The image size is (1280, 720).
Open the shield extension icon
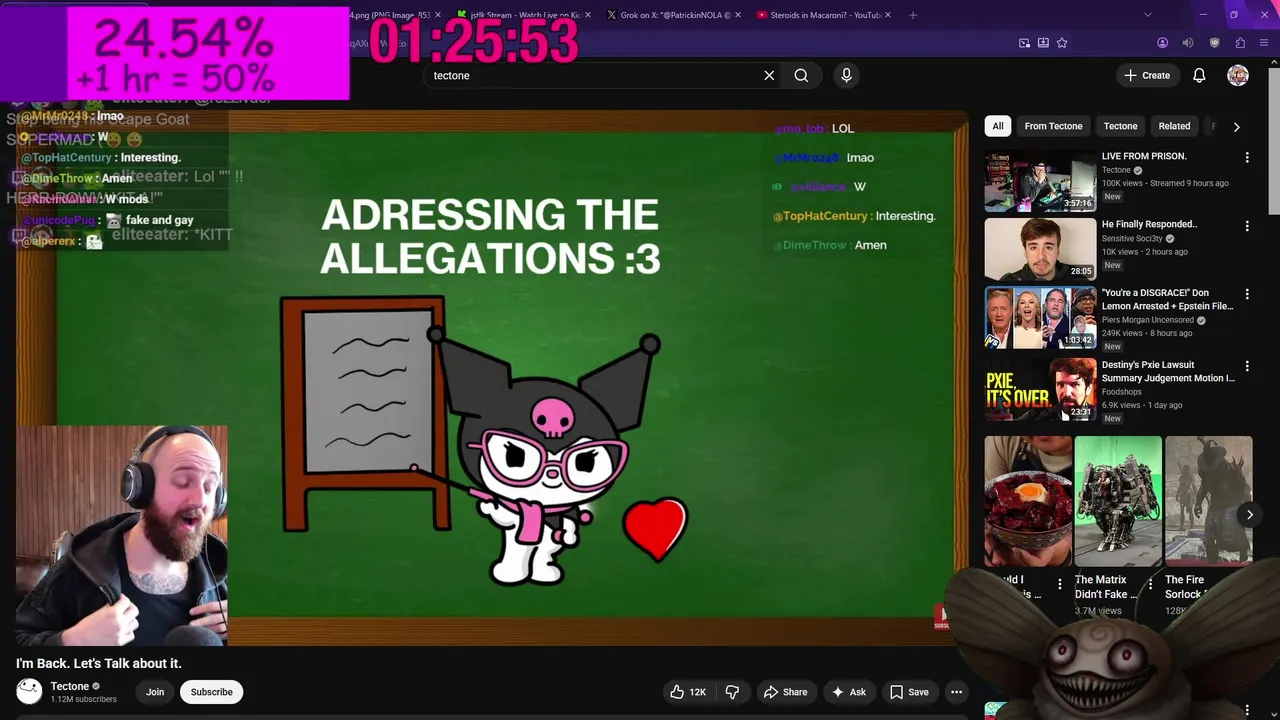(x=1215, y=43)
